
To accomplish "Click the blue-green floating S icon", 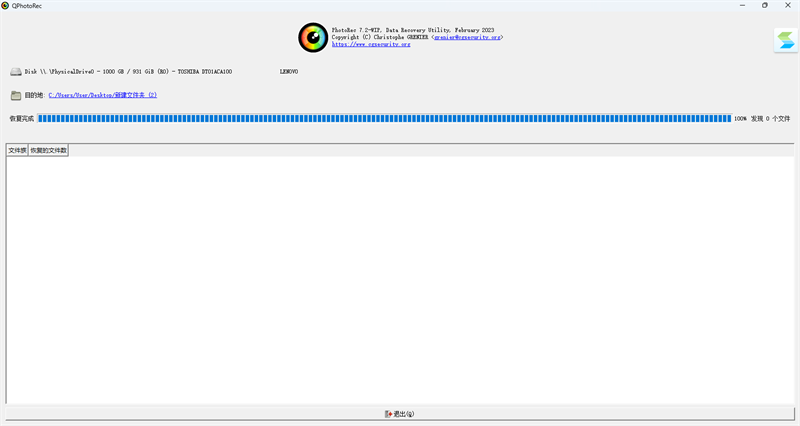I will (786, 41).
